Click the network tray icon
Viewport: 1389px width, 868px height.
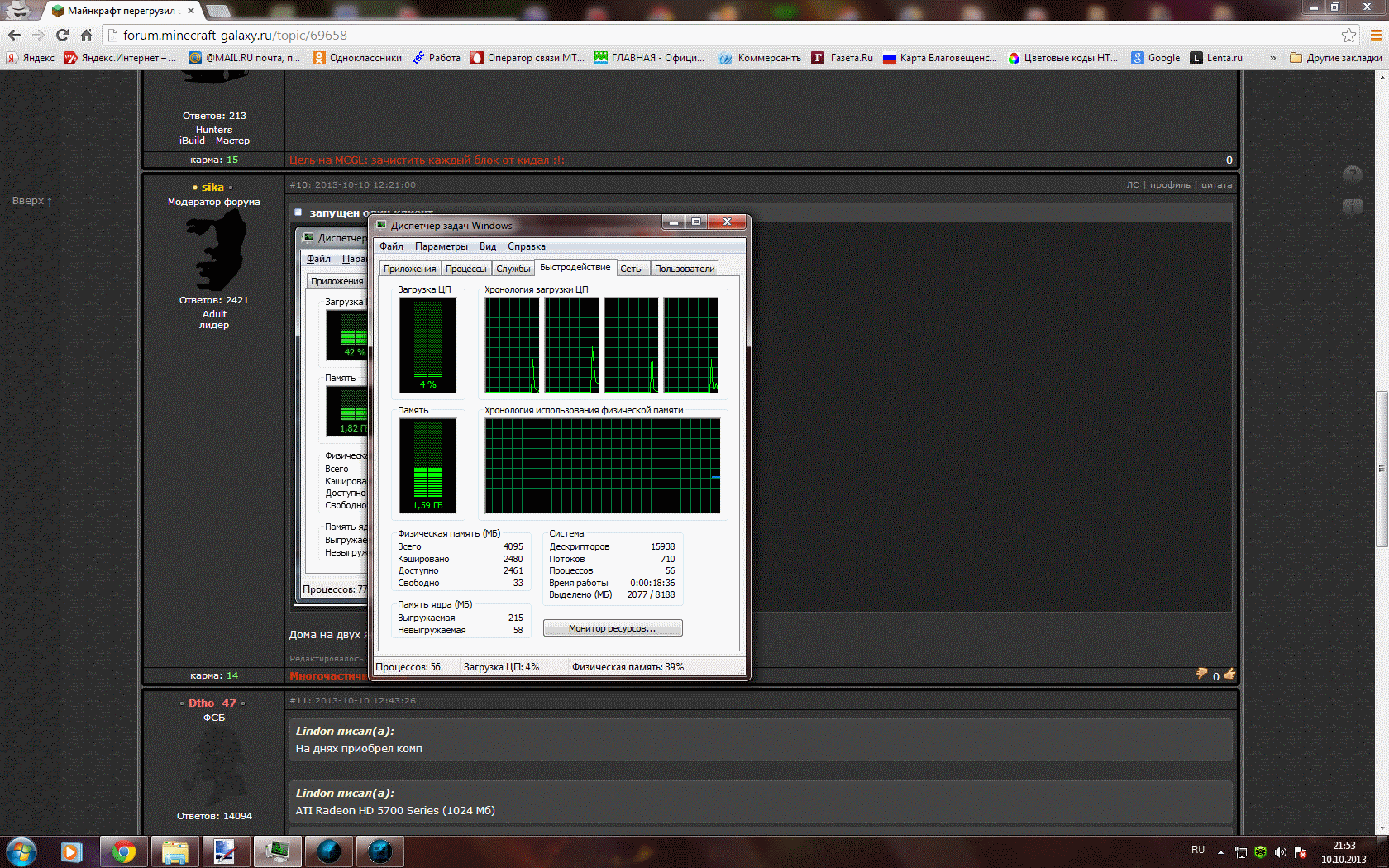point(1241,851)
